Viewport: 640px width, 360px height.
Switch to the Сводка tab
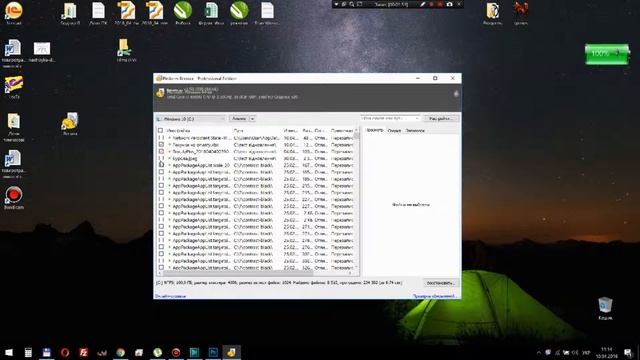(394, 131)
